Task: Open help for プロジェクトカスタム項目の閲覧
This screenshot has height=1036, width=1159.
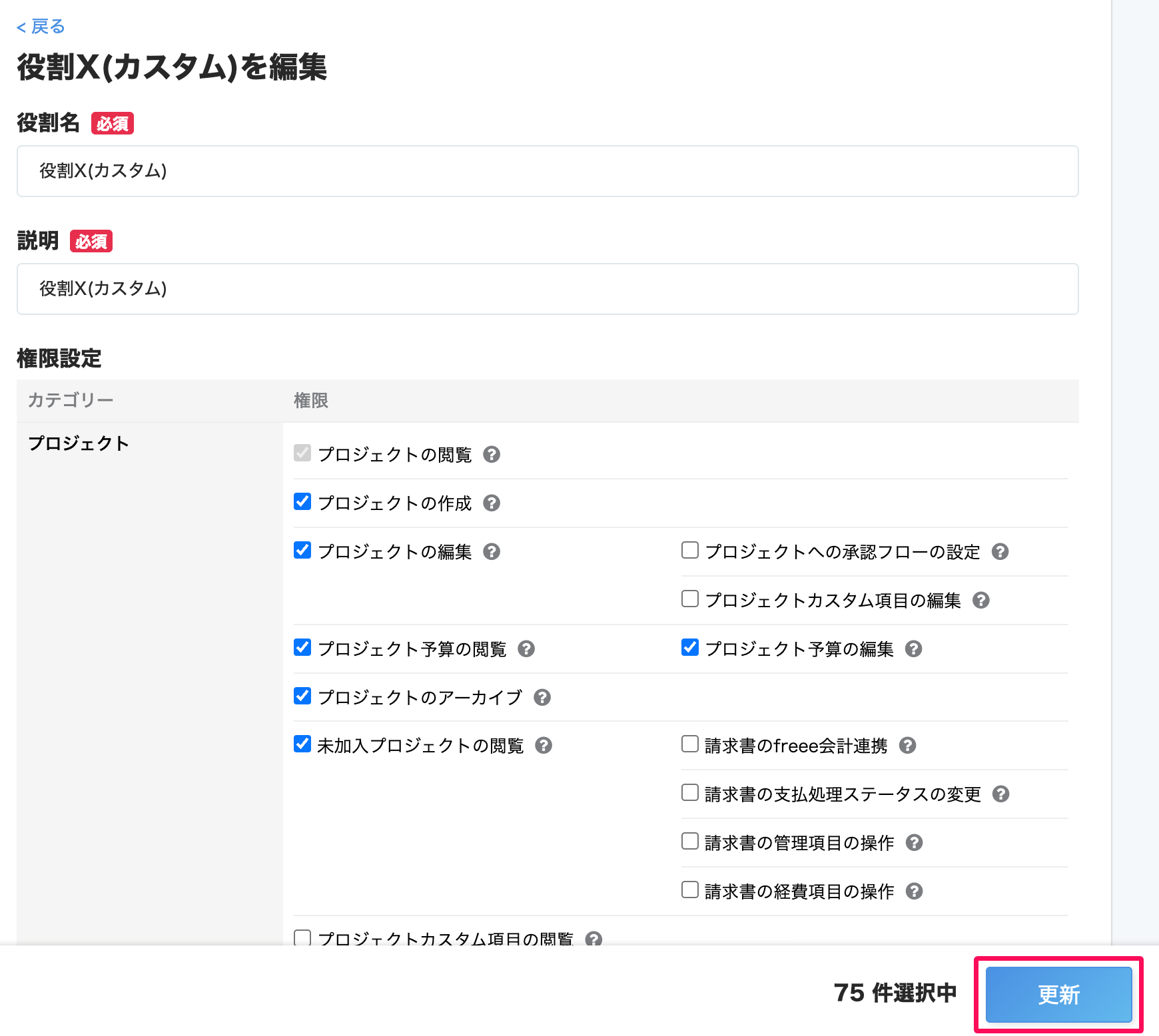Action: 593,939
